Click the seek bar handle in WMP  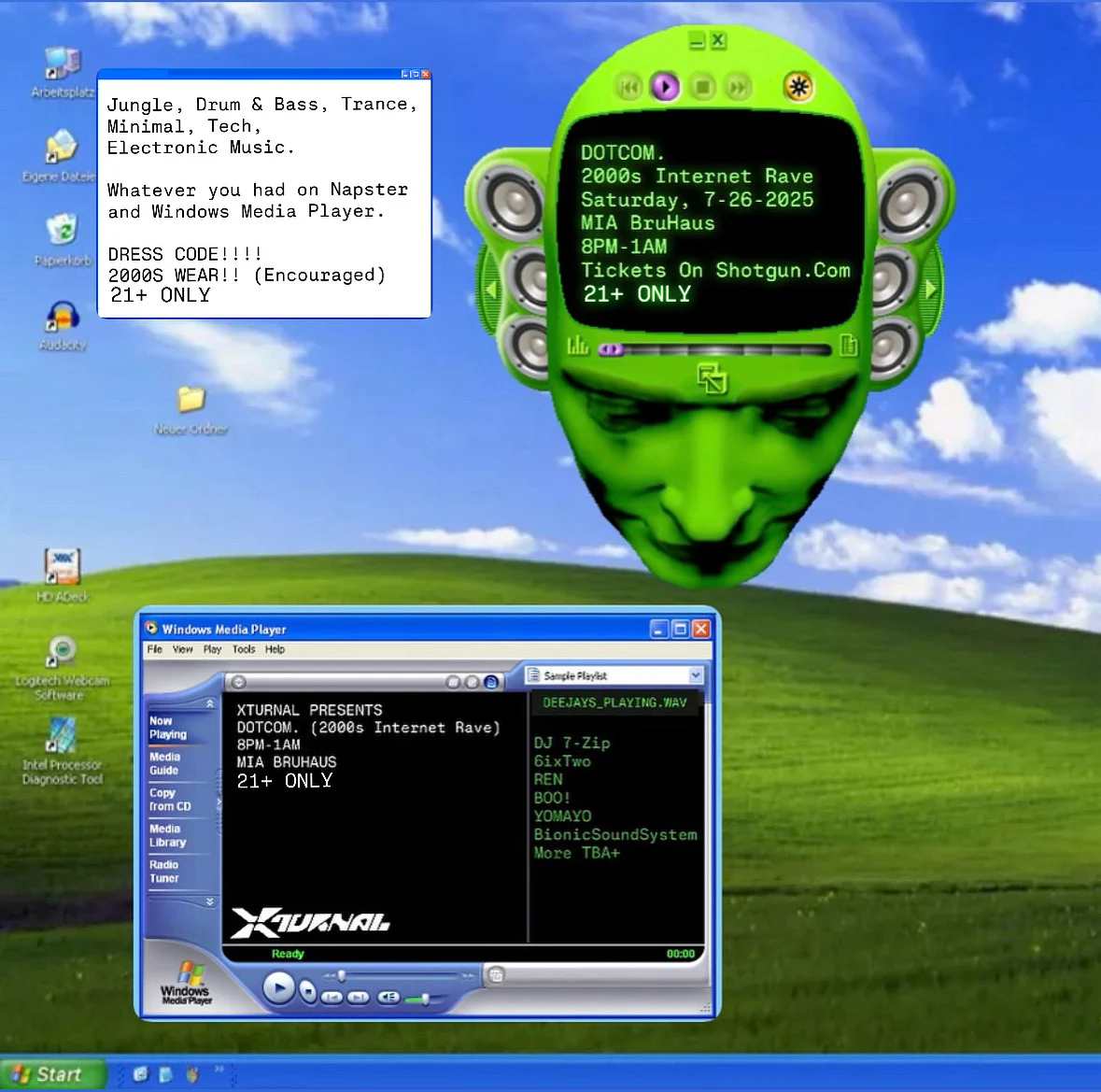coord(341,976)
